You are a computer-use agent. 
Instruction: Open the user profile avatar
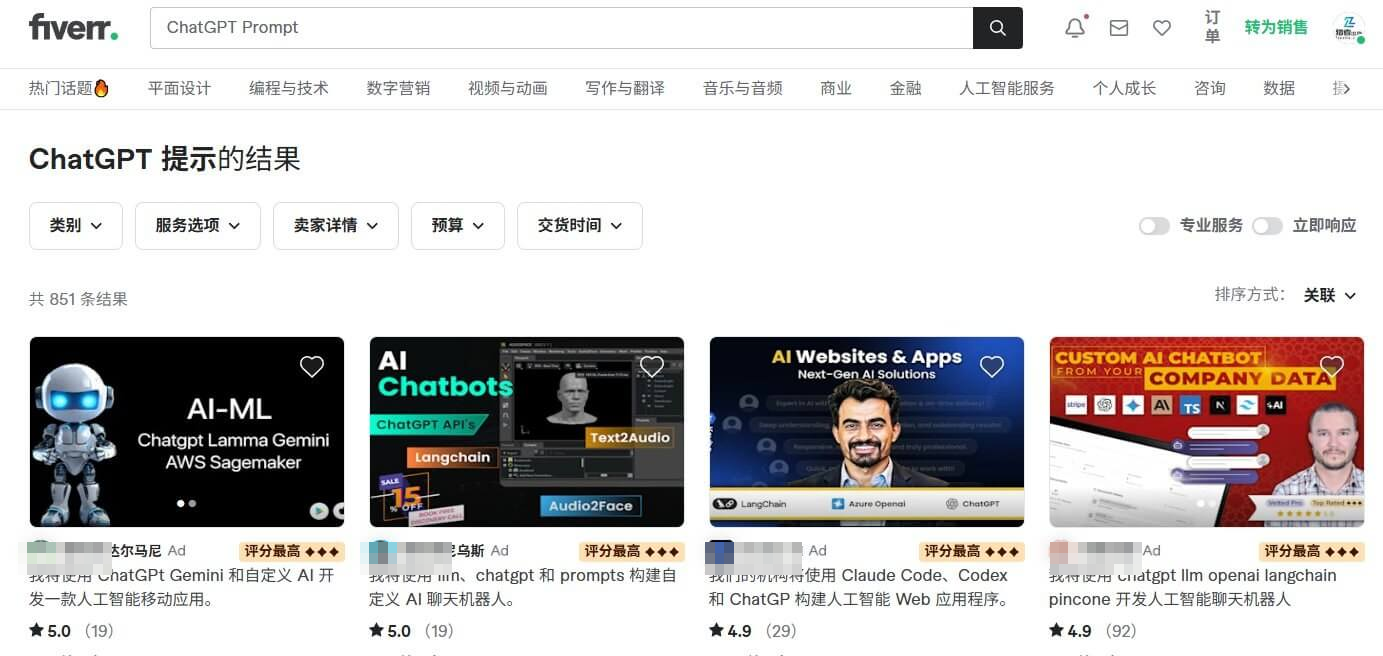tap(1349, 28)
